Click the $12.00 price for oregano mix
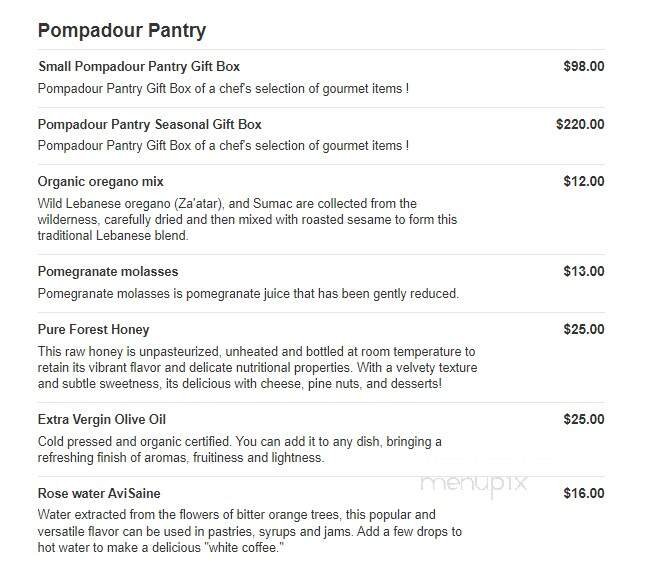The image size is (653, 566). pos(584,182)
